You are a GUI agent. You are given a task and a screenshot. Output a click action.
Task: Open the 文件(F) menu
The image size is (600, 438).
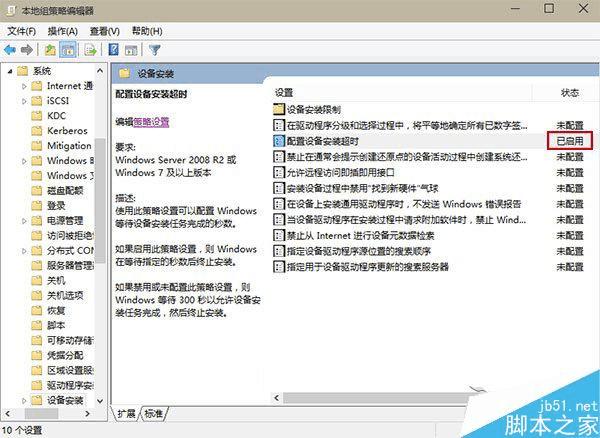pos(21,31)
